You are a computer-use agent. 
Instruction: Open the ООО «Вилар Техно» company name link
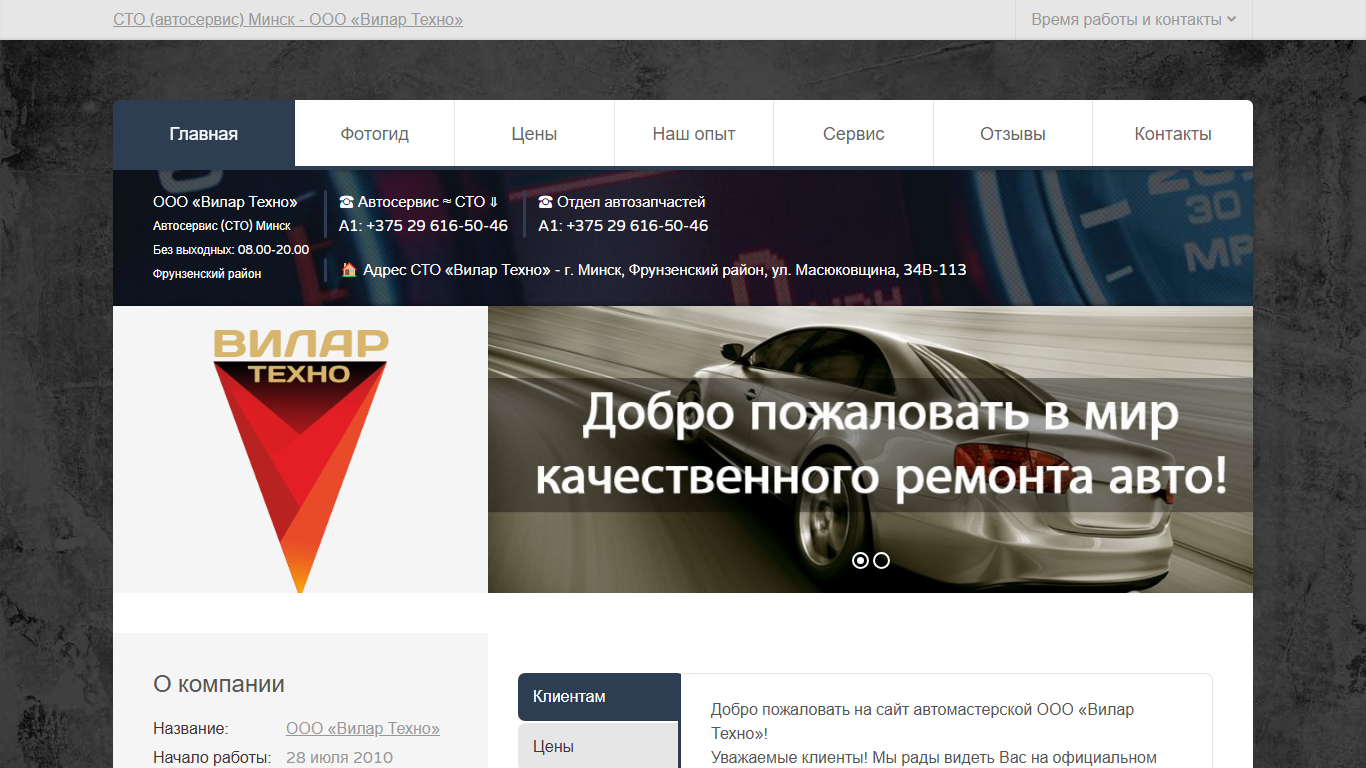(x=363, y=729)
